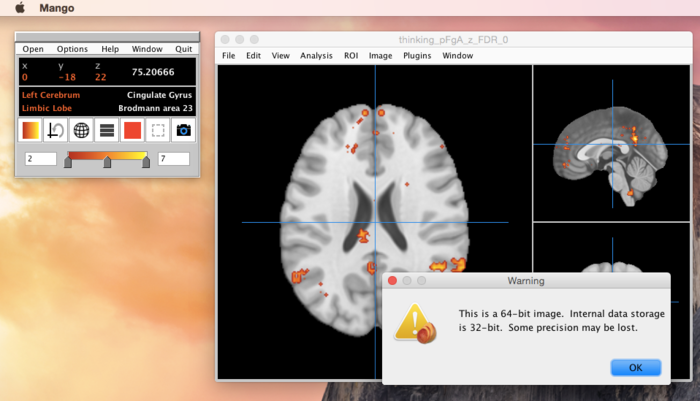Click Quit in the toolbox menu
Screen dimensions: 700x401
point(183,49)
